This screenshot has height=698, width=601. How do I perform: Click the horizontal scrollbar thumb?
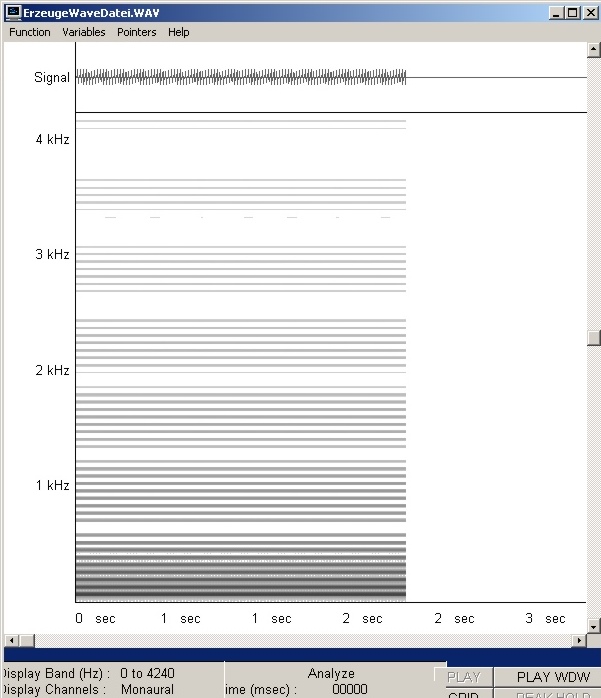tap(27, 641)
